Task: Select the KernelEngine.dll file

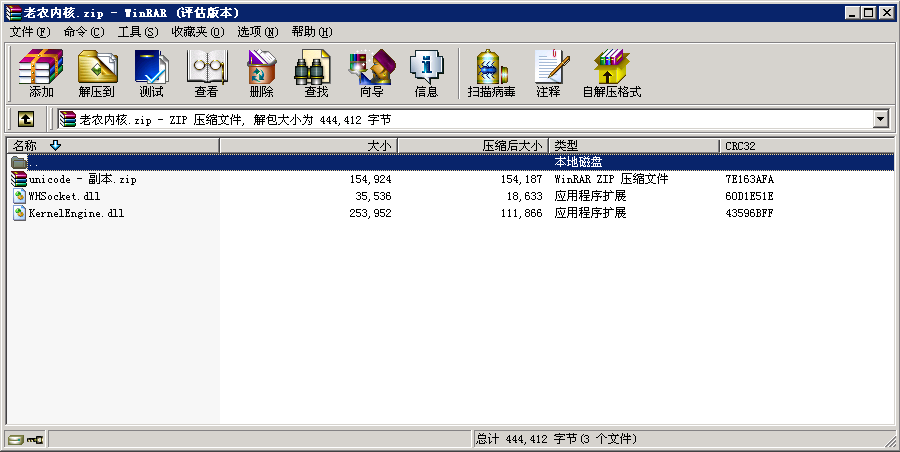Action: point(76,213)
